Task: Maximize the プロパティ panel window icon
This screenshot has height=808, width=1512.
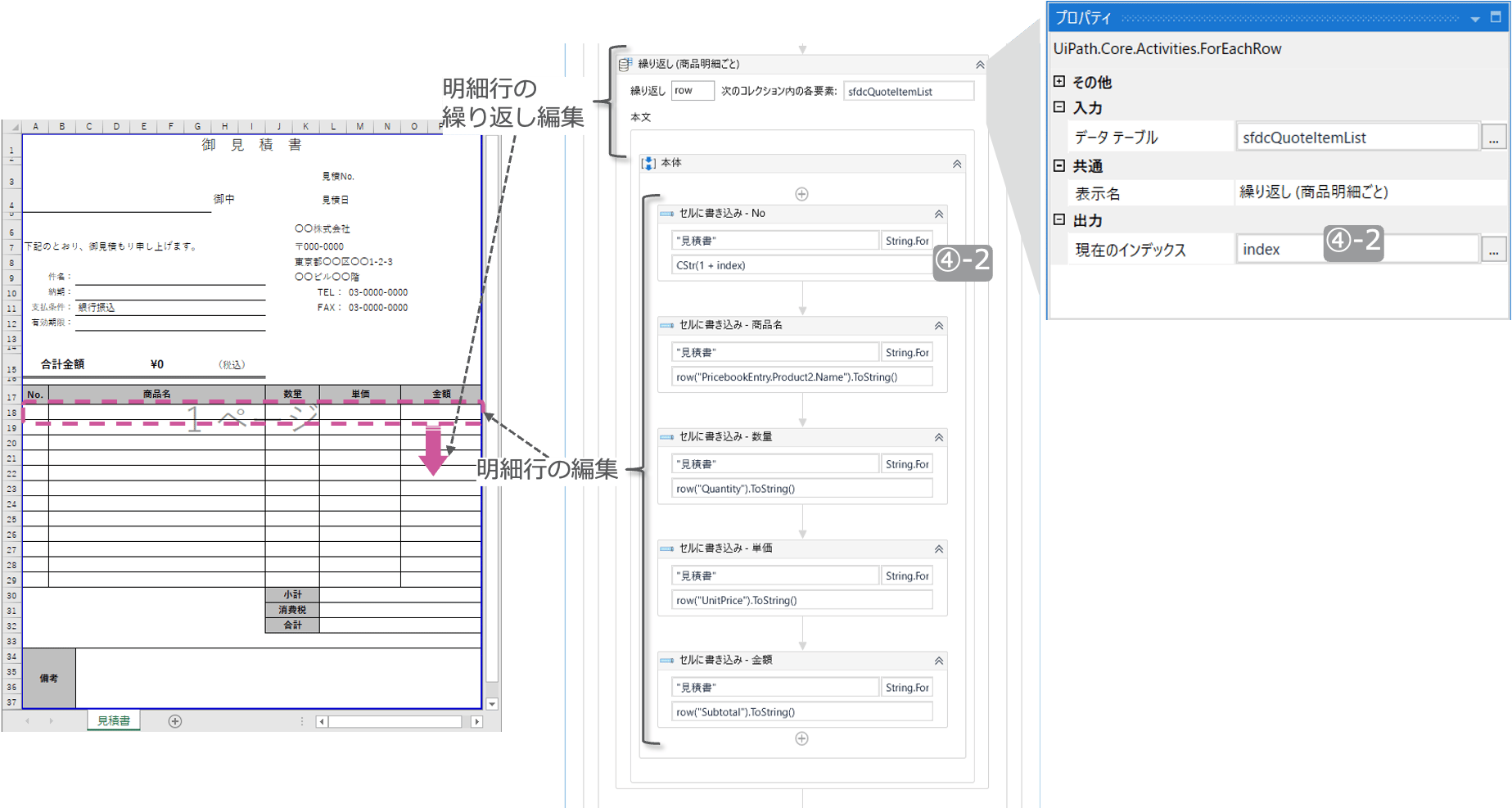Action: [1496, 17]
